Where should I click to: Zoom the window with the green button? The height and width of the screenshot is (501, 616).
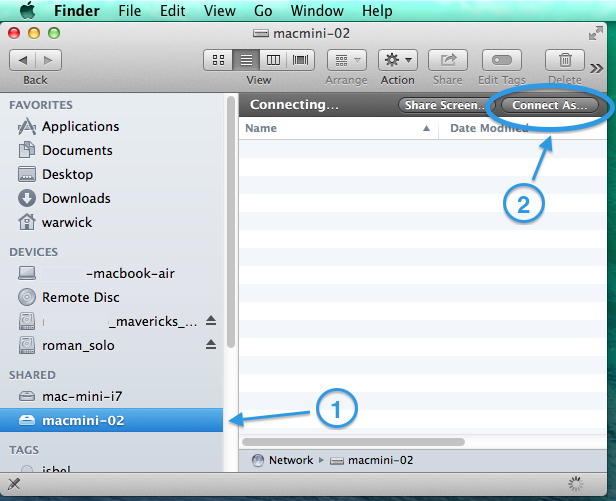click(54, 33)
